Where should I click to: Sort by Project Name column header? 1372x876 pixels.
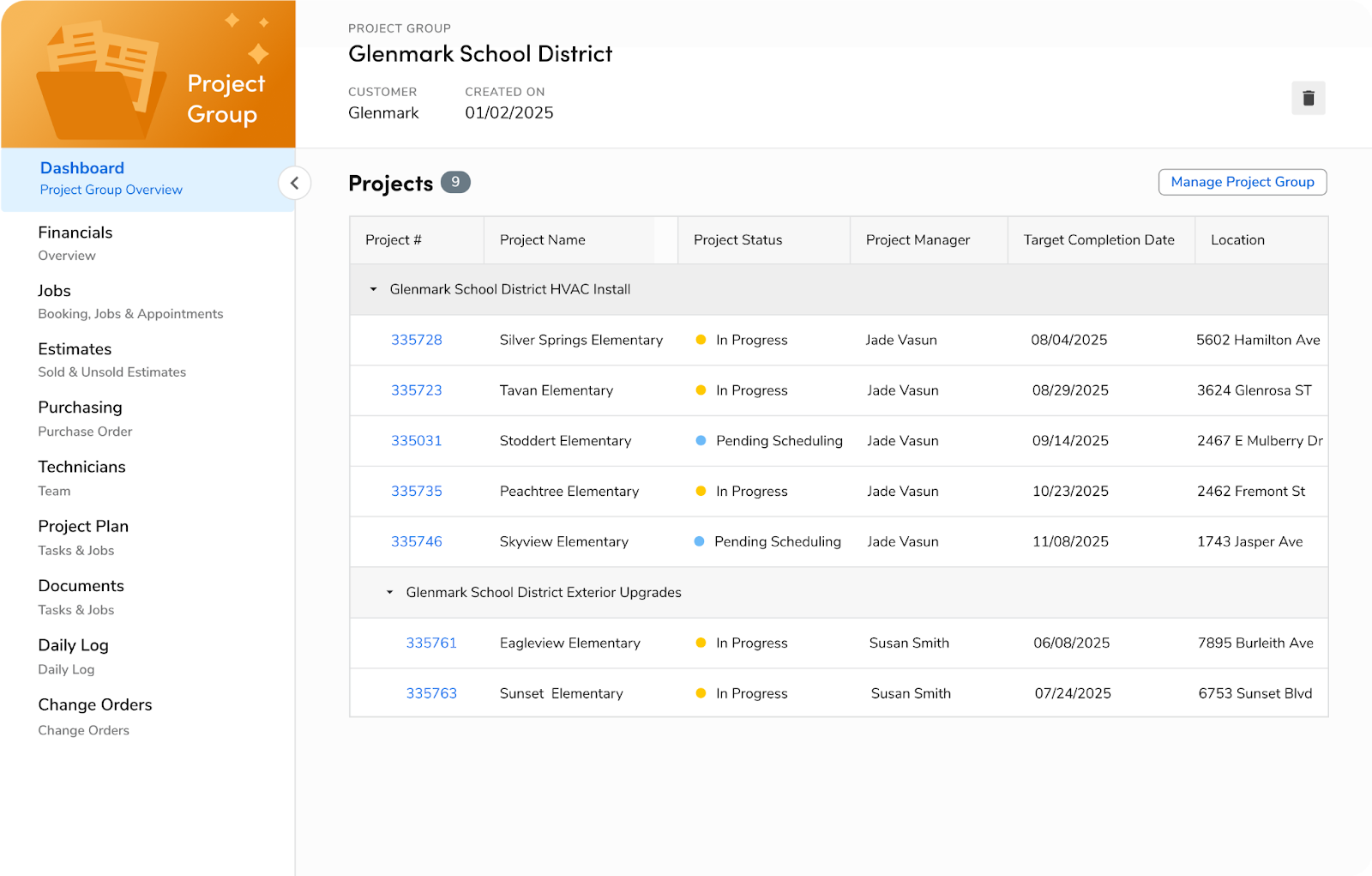pos(581,240)
